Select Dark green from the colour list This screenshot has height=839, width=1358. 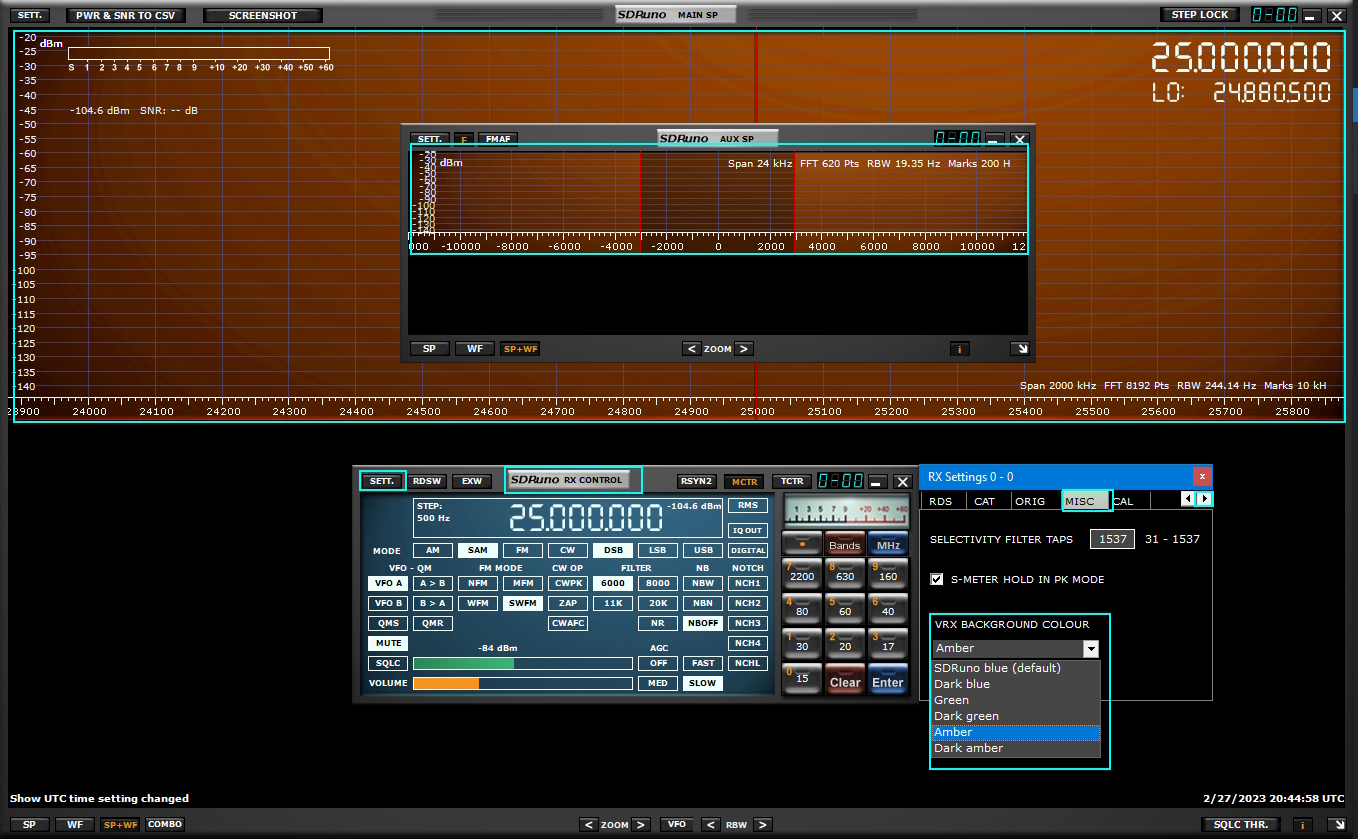click(966, 716)
